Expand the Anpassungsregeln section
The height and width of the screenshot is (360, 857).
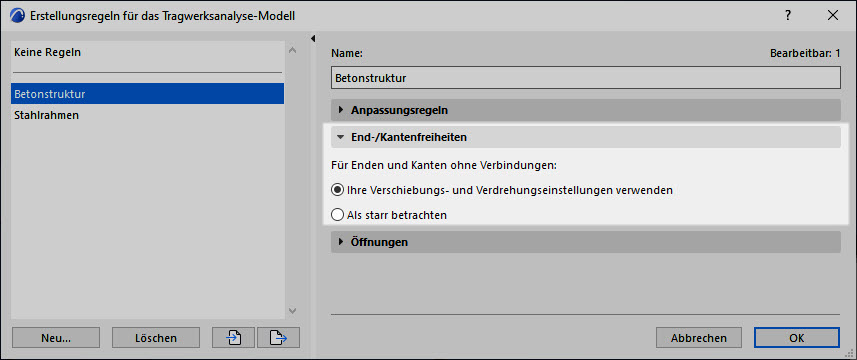[x=585, y=110]
